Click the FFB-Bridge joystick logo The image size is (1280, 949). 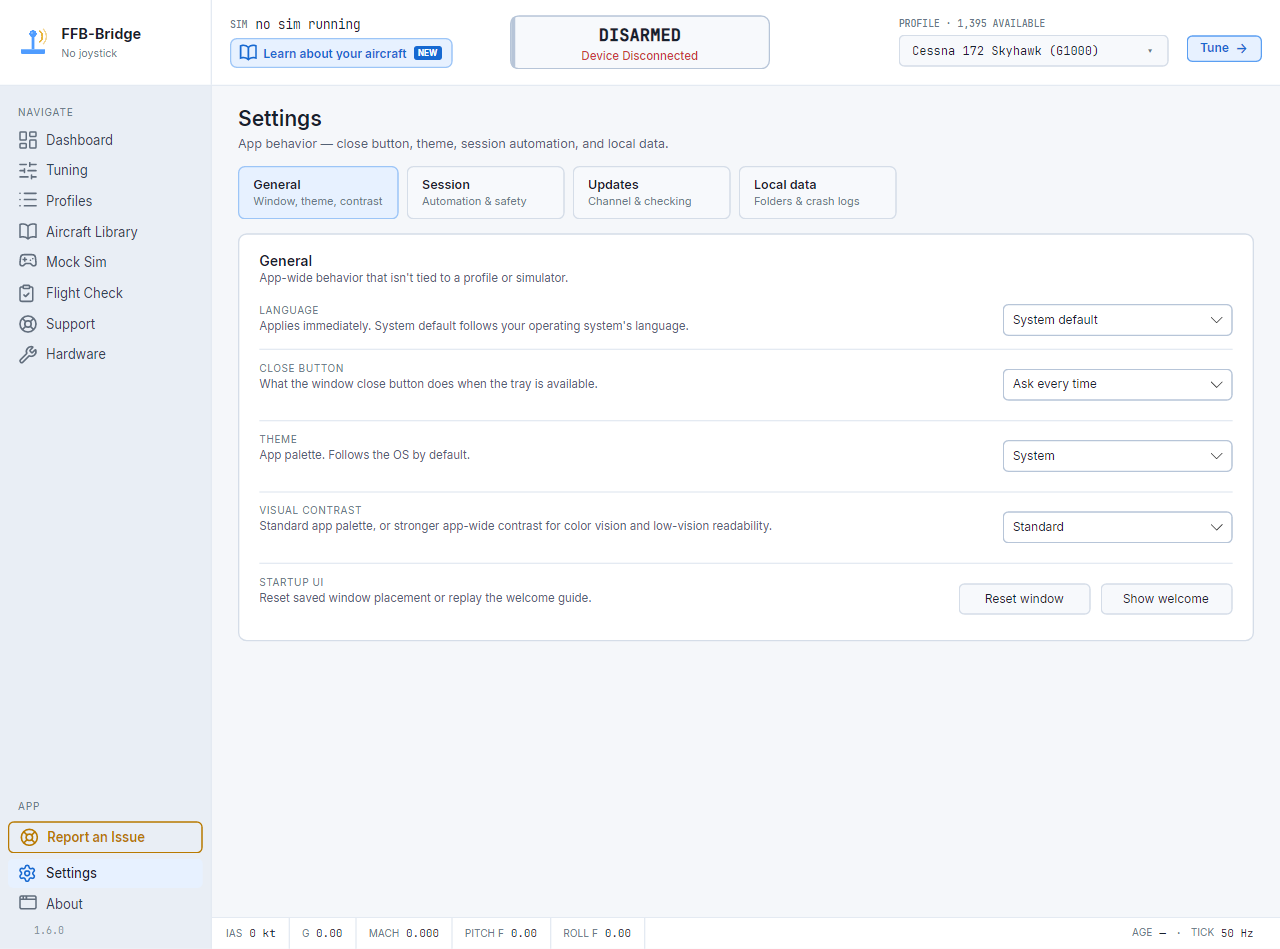[35, 41]
